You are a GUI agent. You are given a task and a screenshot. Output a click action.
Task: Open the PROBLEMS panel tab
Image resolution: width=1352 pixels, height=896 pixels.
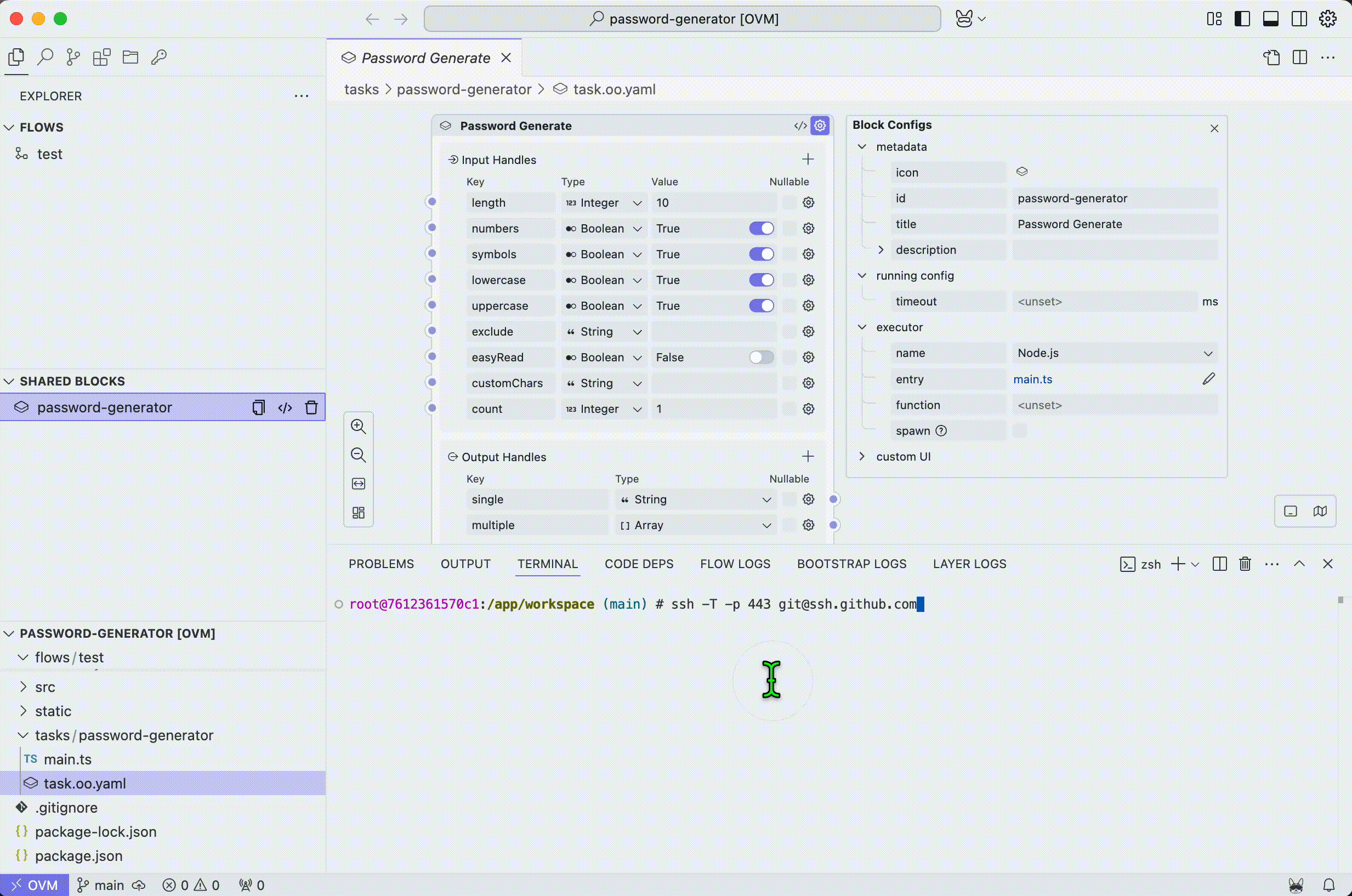coord(381,564)
